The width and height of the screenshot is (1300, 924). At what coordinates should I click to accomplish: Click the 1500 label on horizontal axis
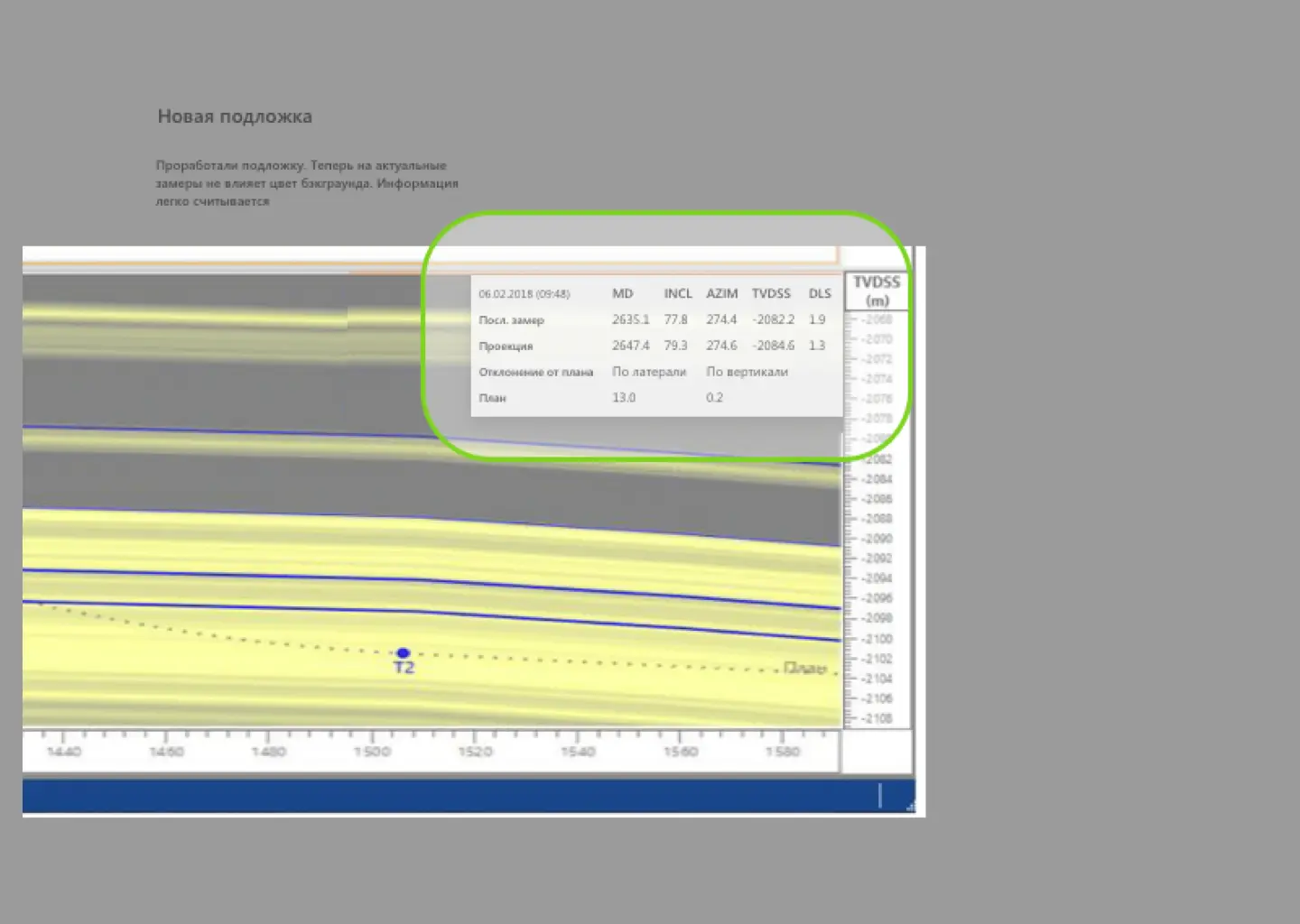372,752
